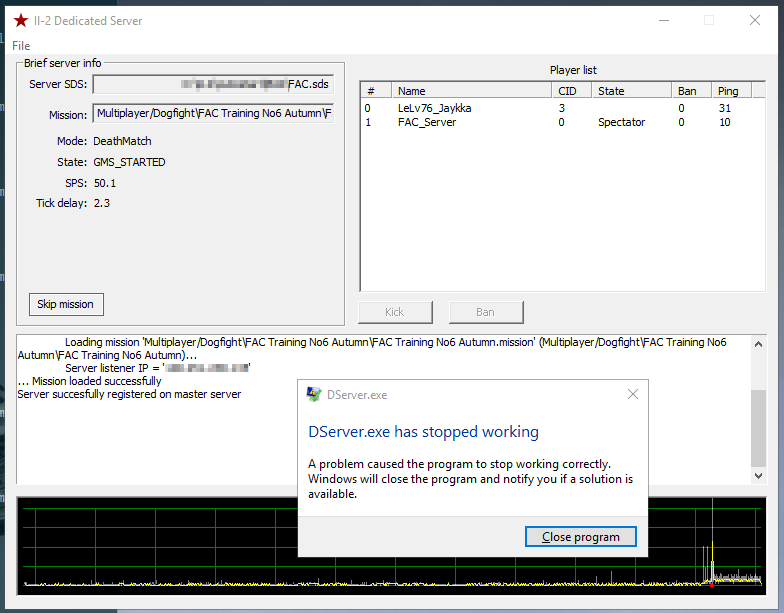
Task: Click the GMS_STARTED state value
Action: [x=129, y=162]
